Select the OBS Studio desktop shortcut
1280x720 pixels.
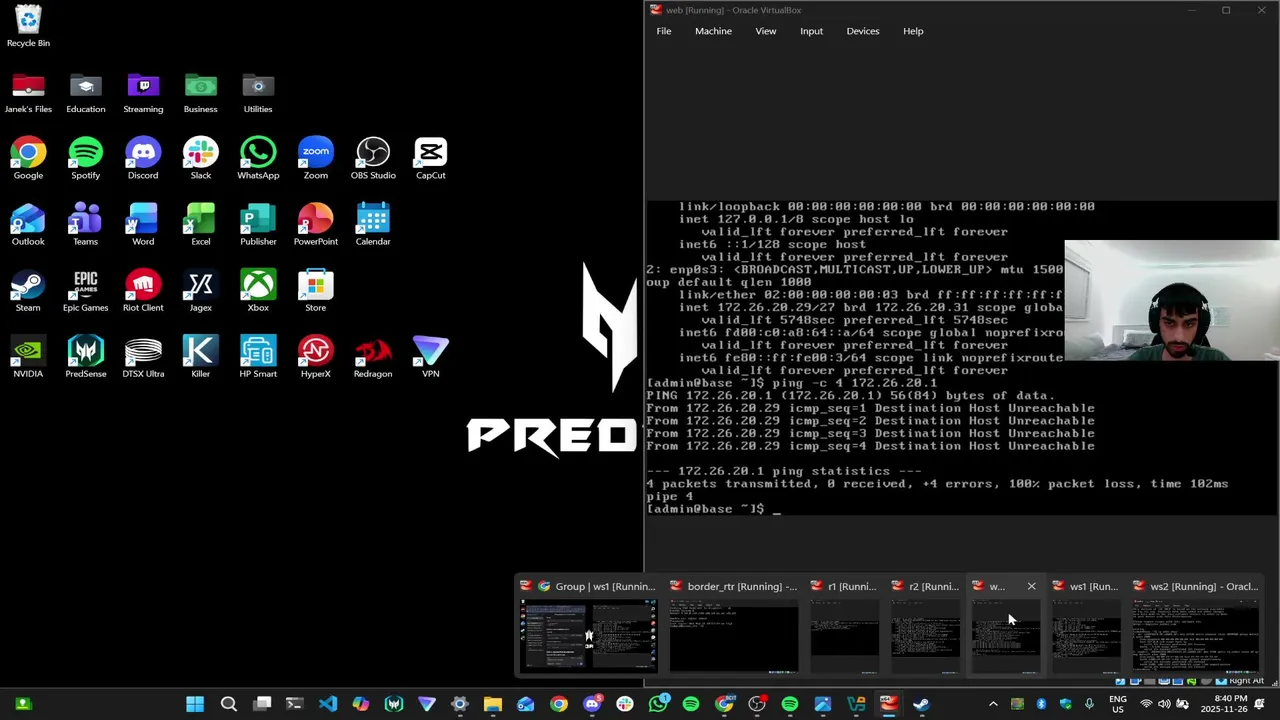pos(373,159)
